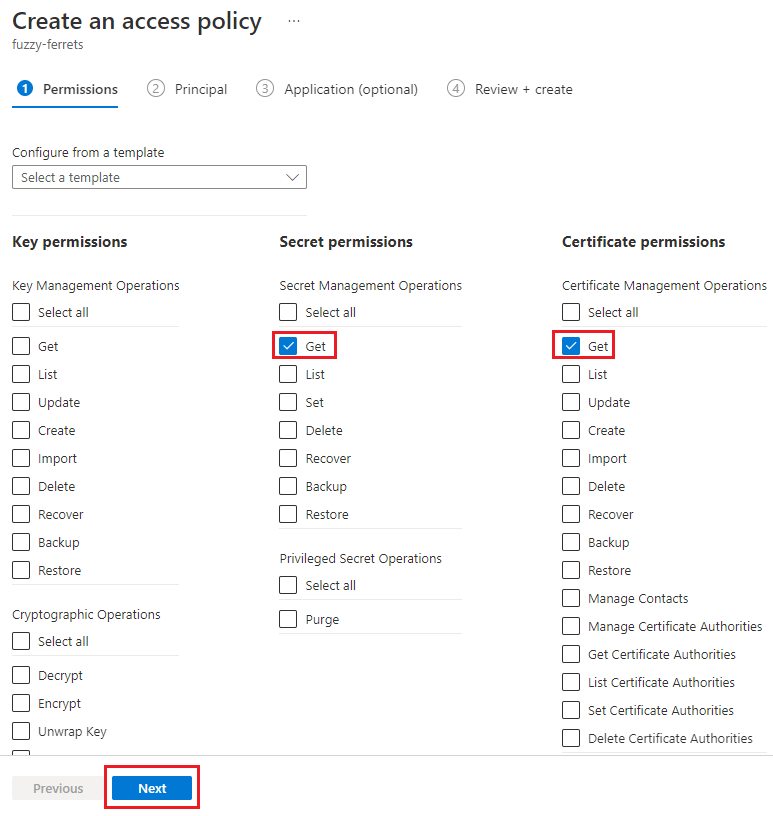Click the Previous button
773x816 pixels.
56,788
